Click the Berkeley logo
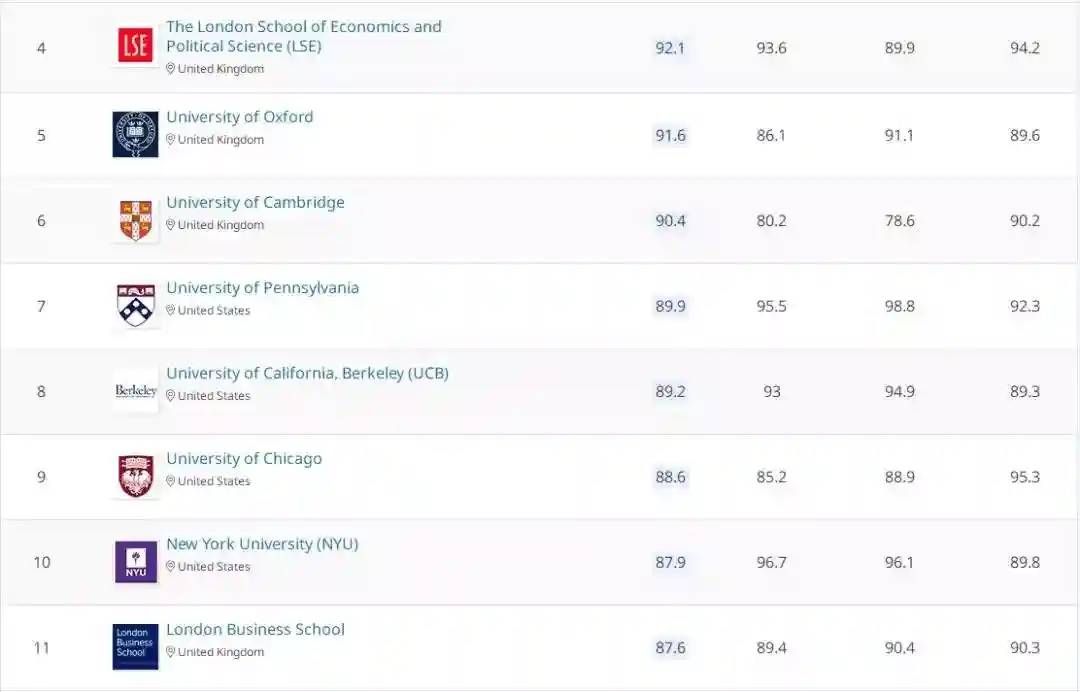Viewport: 1080px width, 692px height. click(x=135, y=391)
